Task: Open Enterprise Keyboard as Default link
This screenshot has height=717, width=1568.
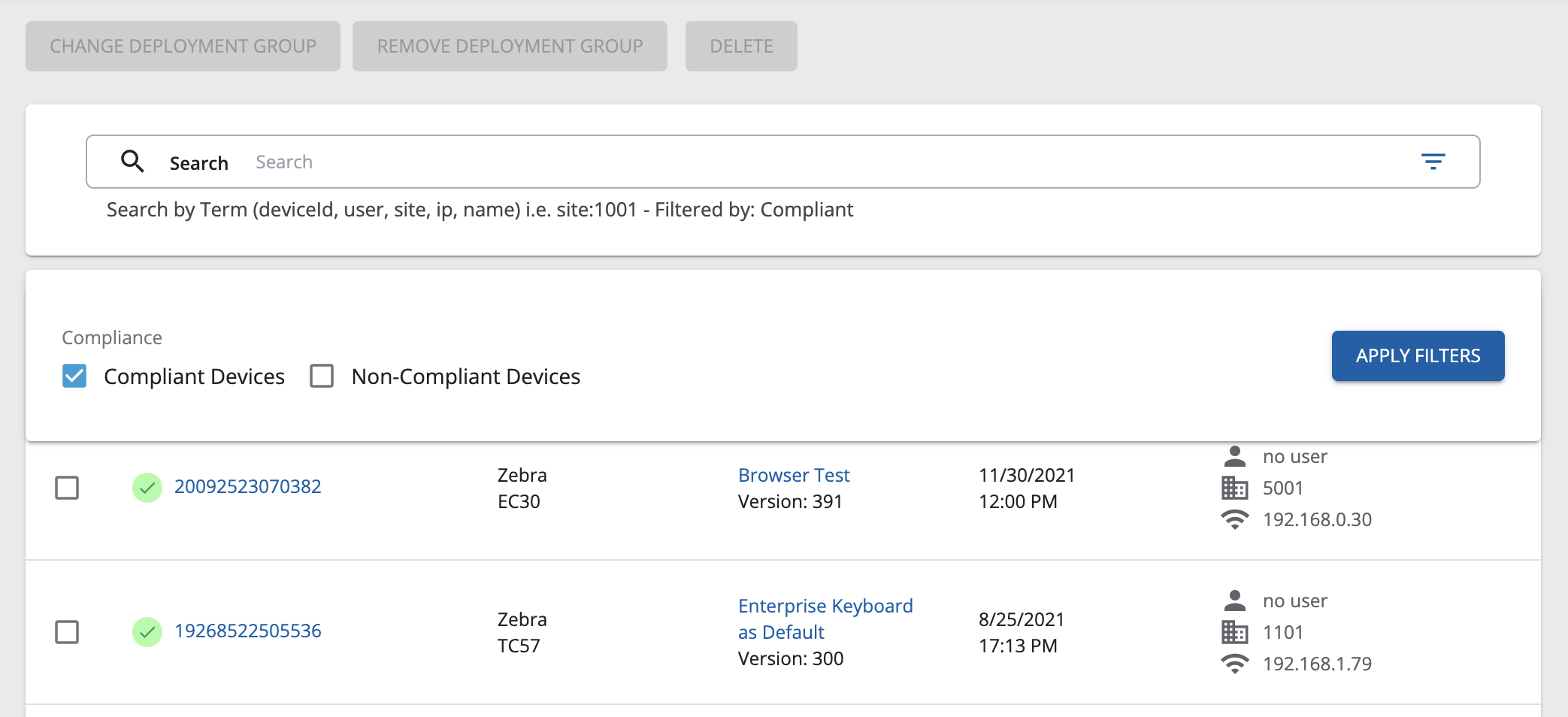Action: point(825,619)
